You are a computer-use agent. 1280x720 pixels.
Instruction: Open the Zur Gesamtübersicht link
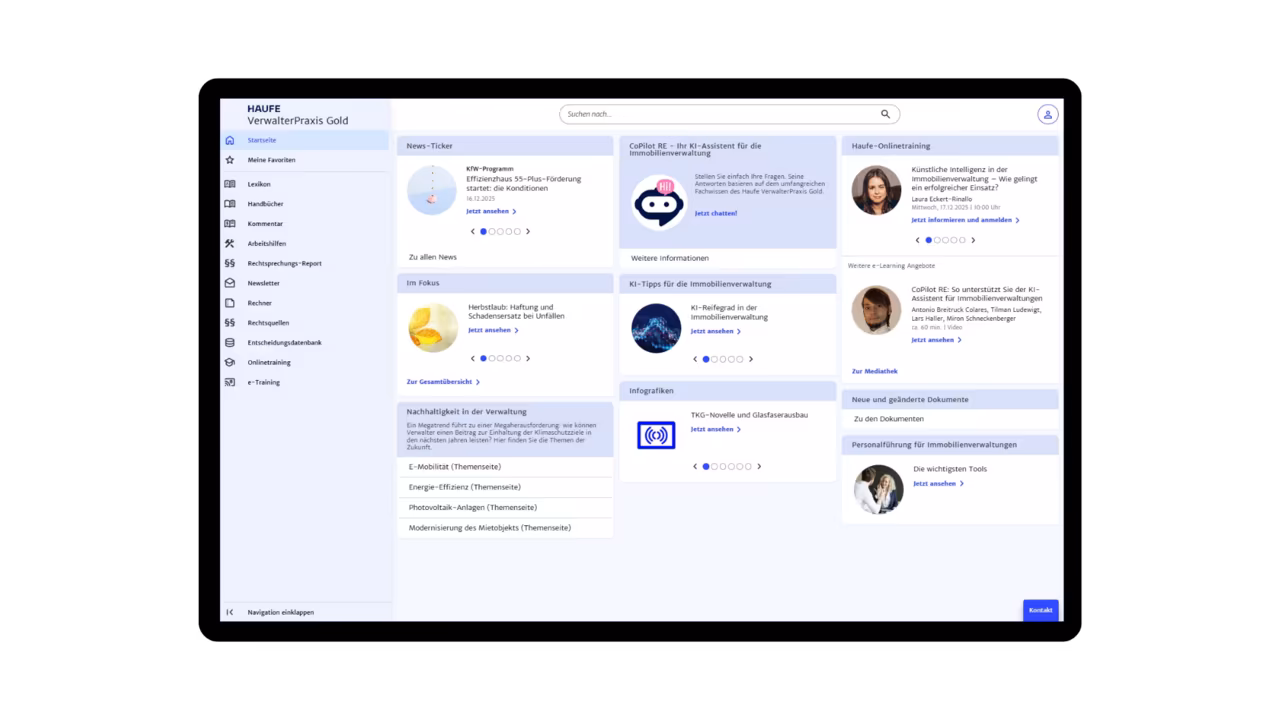(442, 382)
